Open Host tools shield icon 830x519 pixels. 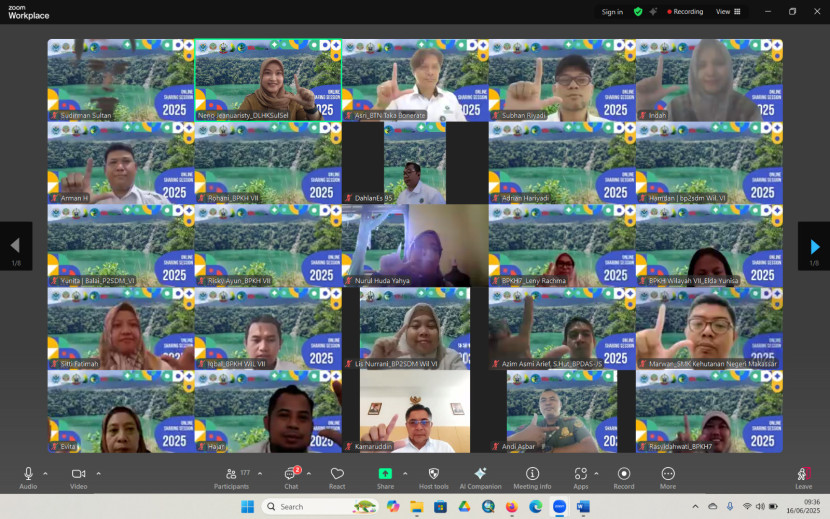coord(433,477)
